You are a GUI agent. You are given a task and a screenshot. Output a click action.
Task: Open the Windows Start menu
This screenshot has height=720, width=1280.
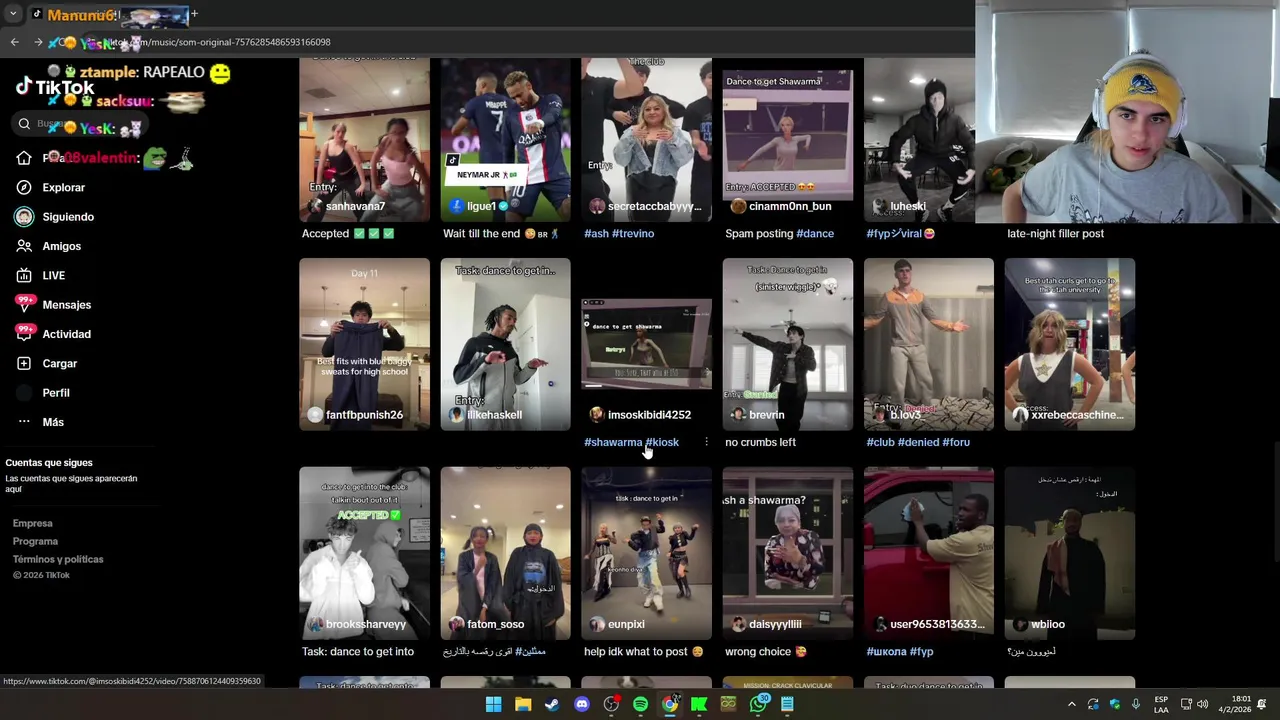[493, 704]
